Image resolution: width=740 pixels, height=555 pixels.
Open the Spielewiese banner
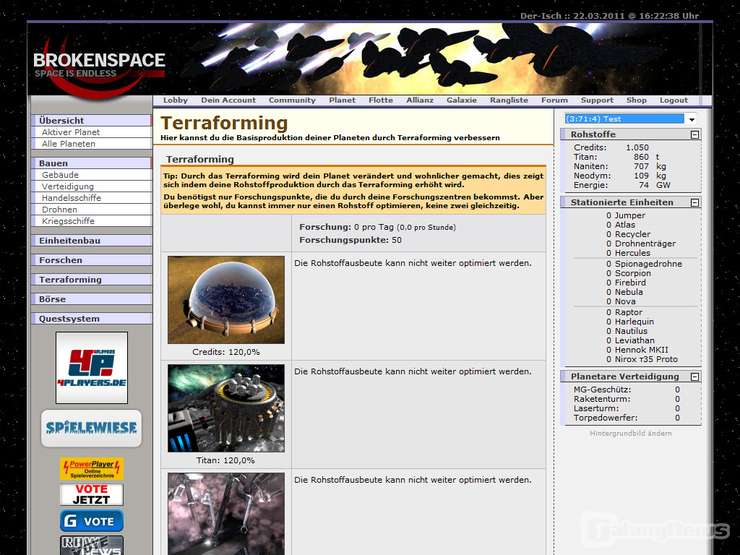[92, 428]
